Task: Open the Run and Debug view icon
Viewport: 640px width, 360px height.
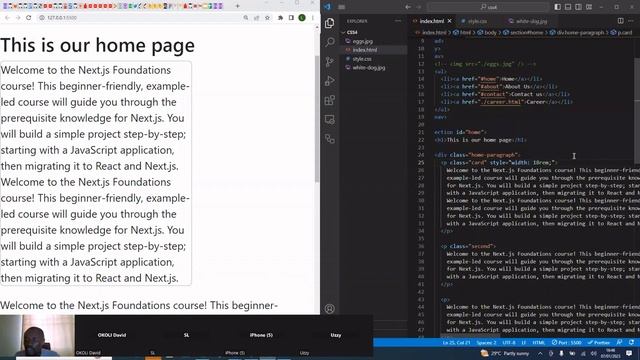Action: (330, 81)
